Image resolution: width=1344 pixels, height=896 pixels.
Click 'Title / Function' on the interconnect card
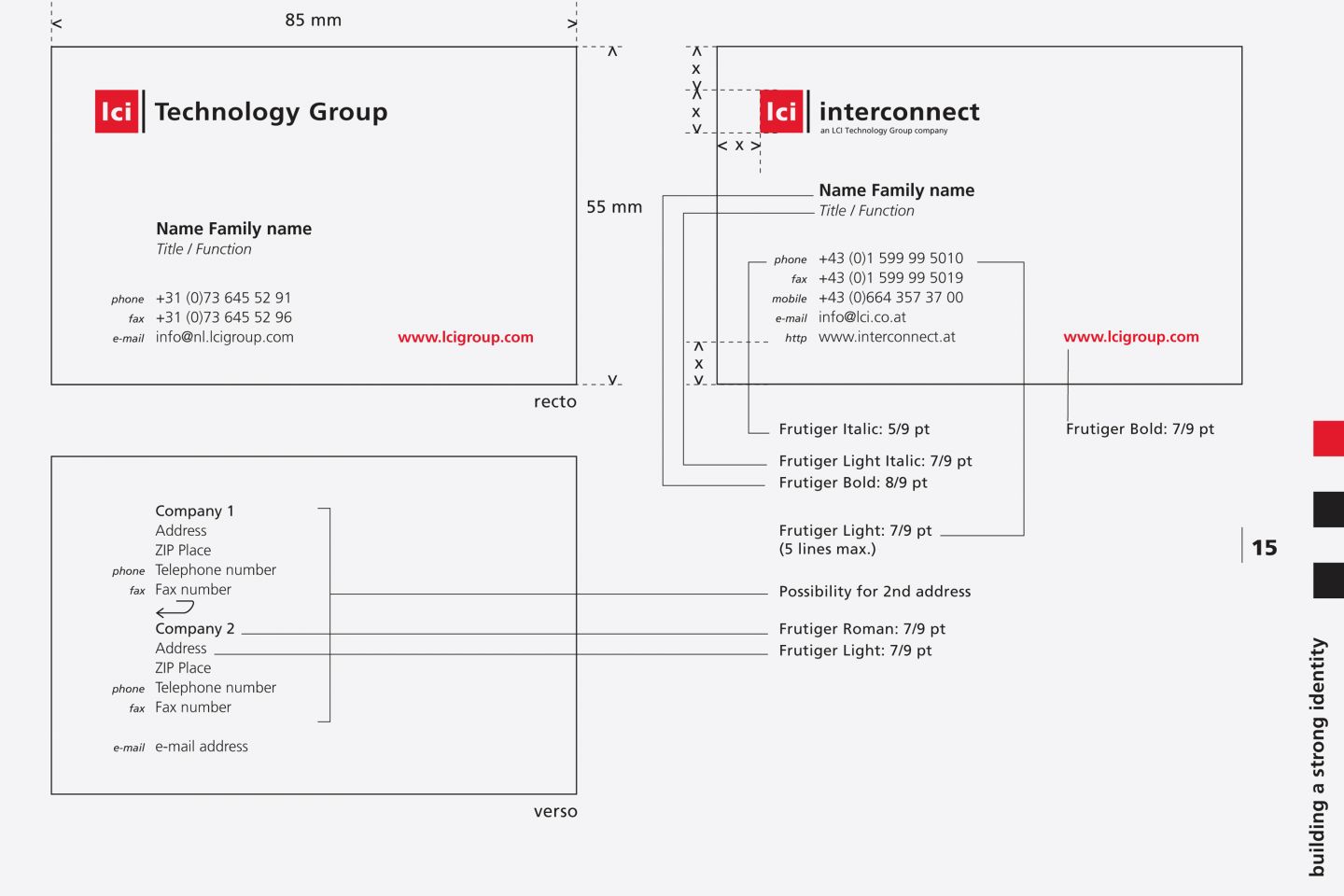coord(866,211)
